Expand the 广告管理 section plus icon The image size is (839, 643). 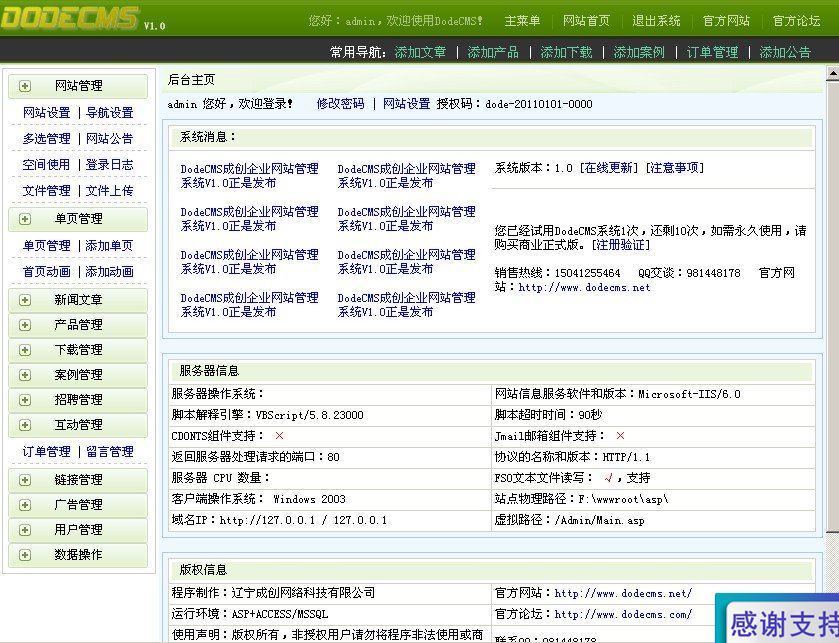point(25,505)
